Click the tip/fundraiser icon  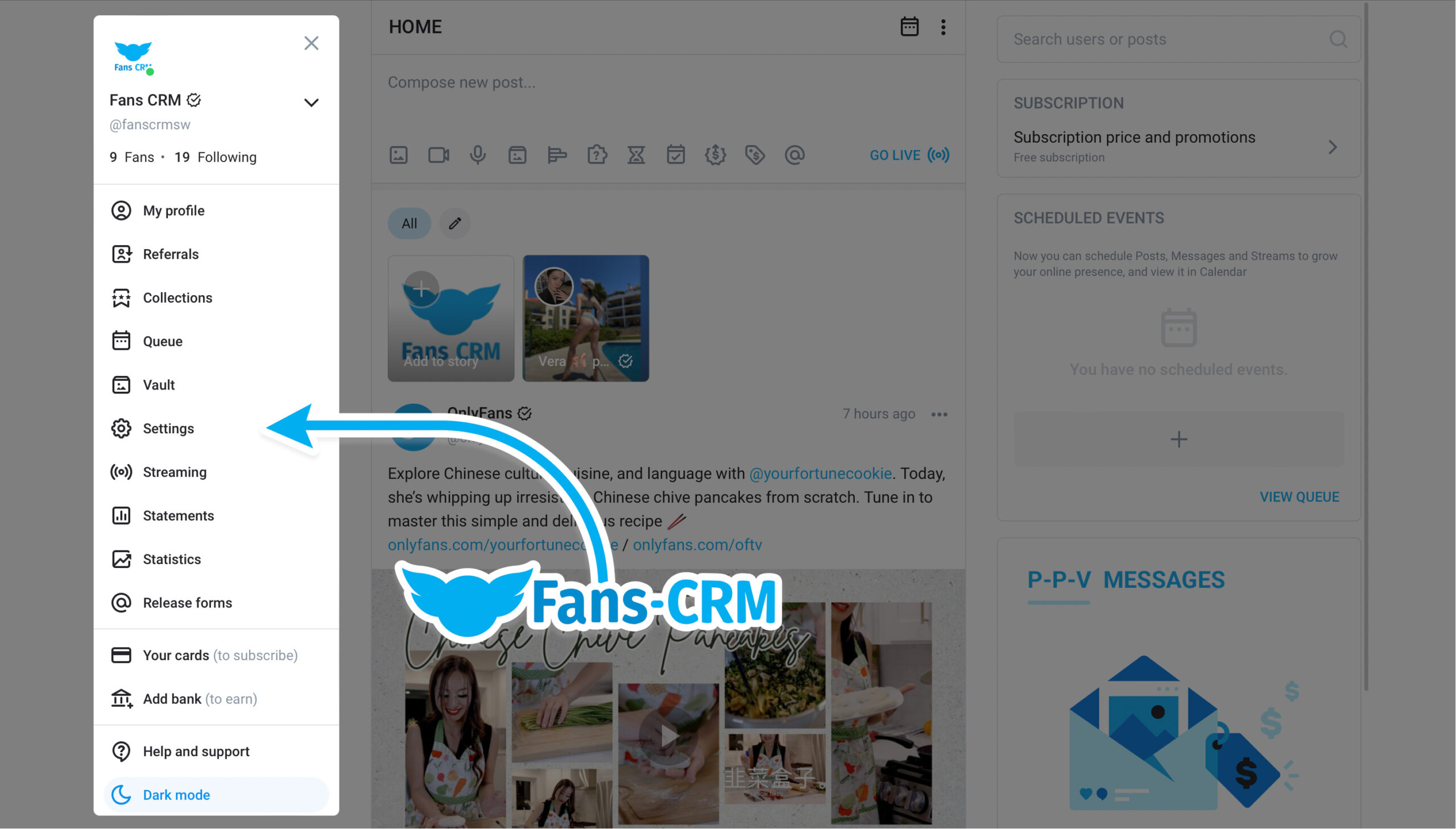(716, 155)
